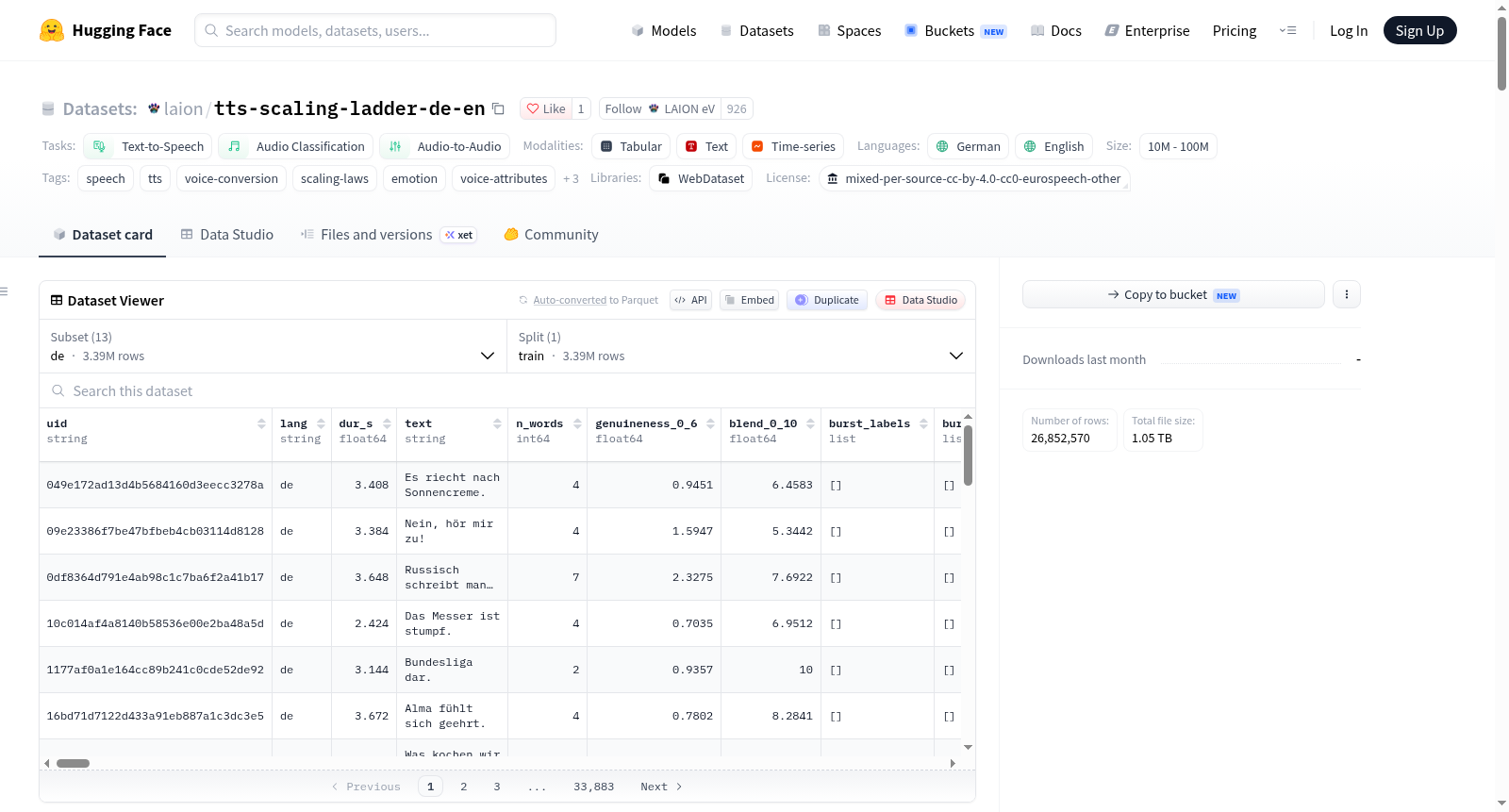Click the Audio Classification task tag

[x=296, y=146]
